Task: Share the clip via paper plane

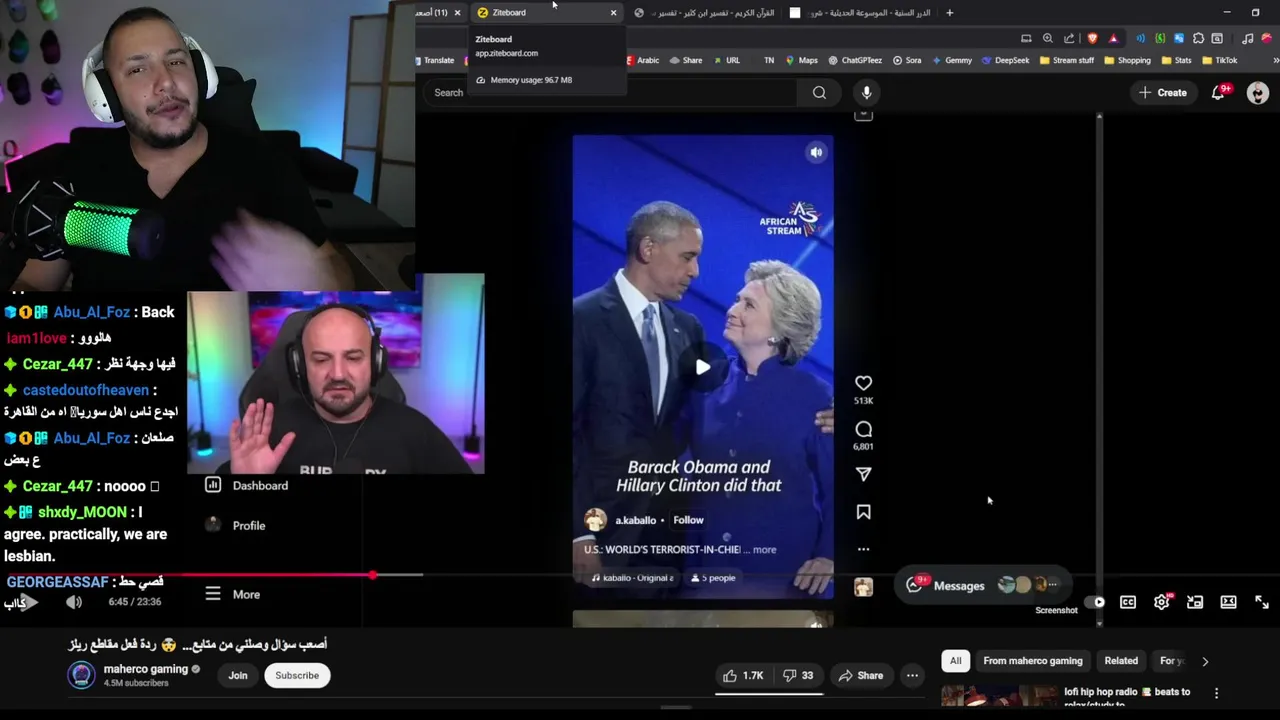Action: click(863, 474)
